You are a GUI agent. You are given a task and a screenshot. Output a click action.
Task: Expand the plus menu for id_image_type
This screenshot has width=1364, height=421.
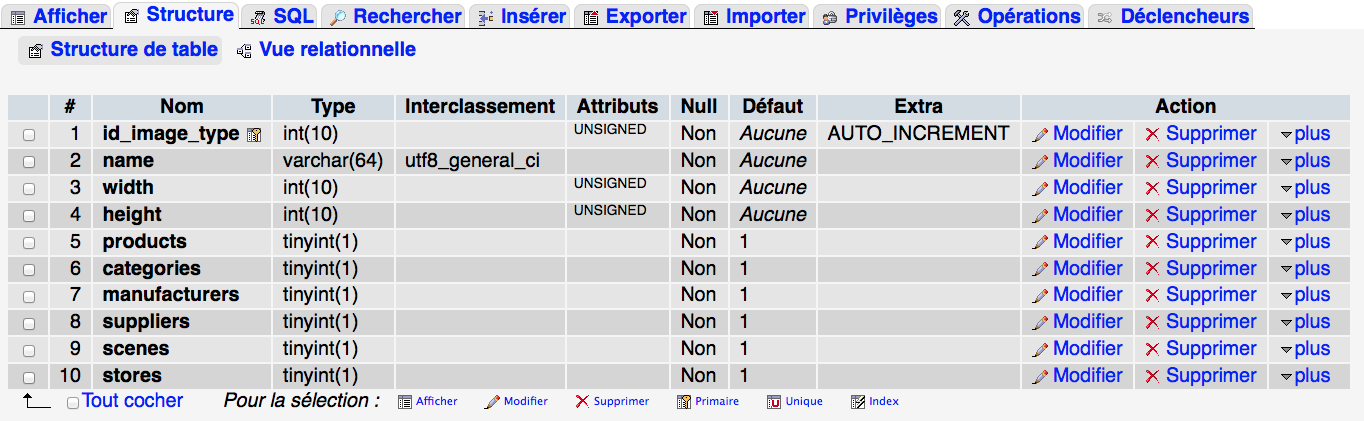[1305, 134]
